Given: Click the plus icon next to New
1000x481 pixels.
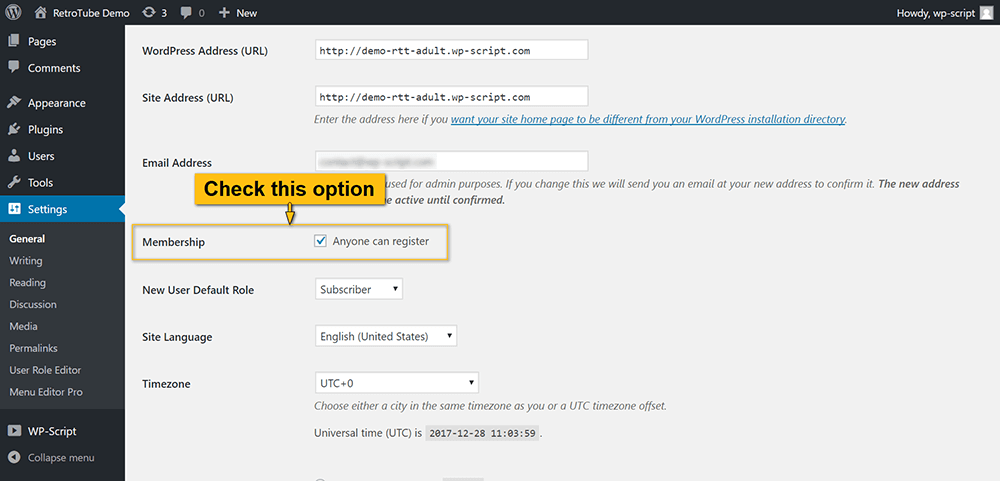Looking at the screenshot, I should pyautogui.click(x=224, y=12).
